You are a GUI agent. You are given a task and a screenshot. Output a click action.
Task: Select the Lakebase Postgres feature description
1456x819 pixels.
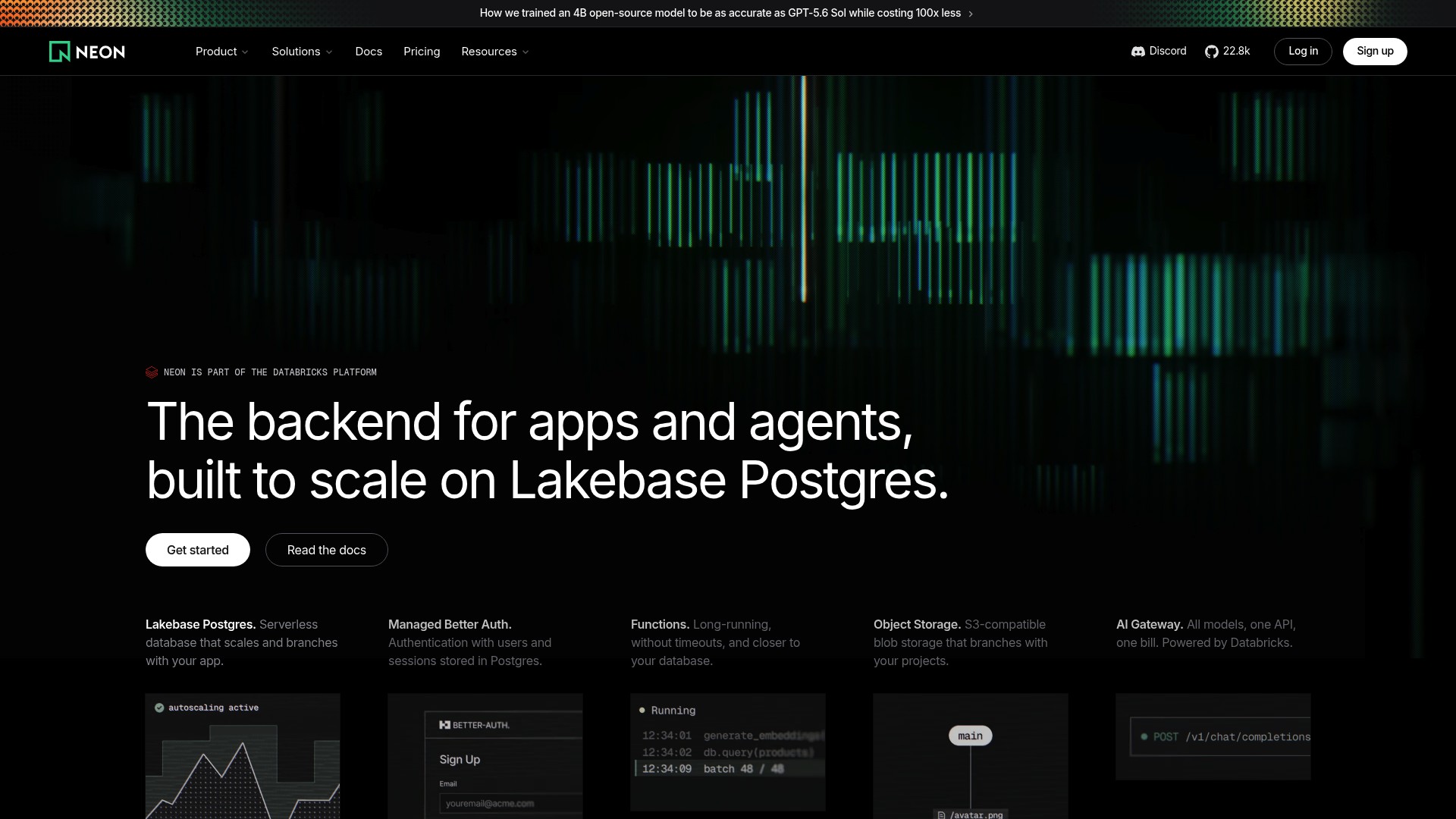click(x=242, y=642)
